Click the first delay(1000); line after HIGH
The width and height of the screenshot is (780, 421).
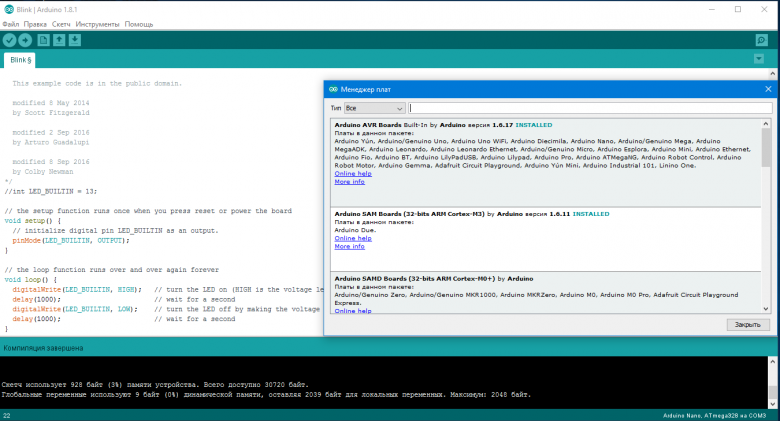coord(36,299)
